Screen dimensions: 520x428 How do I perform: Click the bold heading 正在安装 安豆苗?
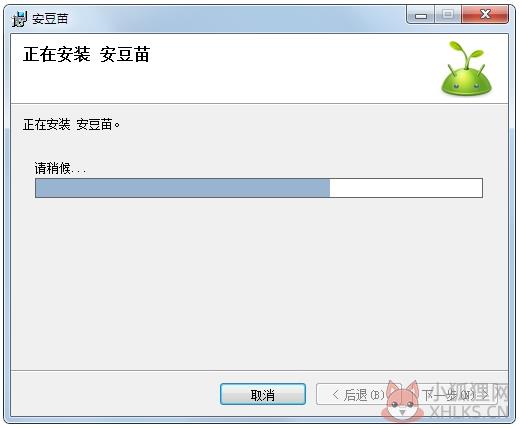point(87,54)
